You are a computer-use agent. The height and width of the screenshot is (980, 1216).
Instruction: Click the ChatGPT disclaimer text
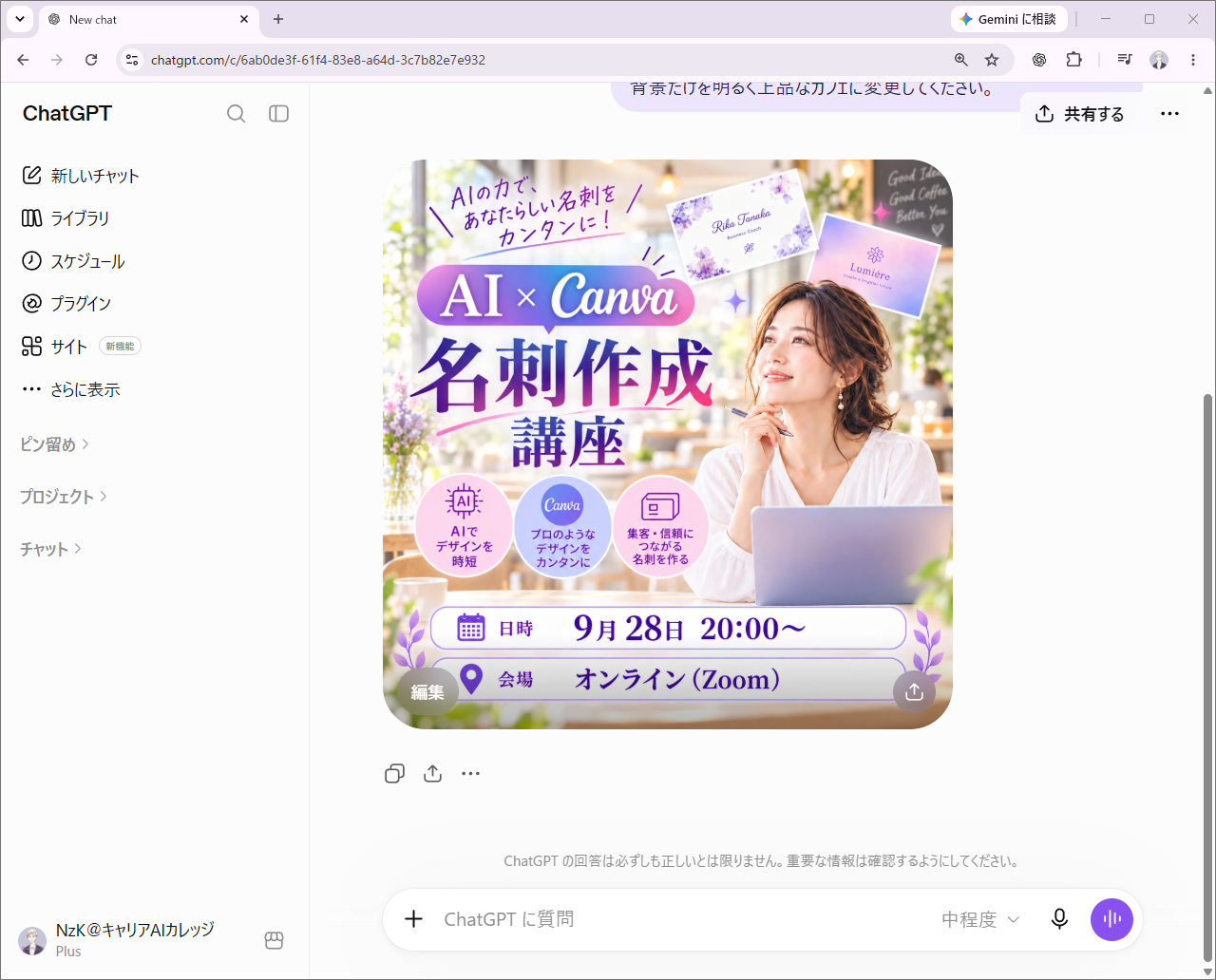(762, 861)
